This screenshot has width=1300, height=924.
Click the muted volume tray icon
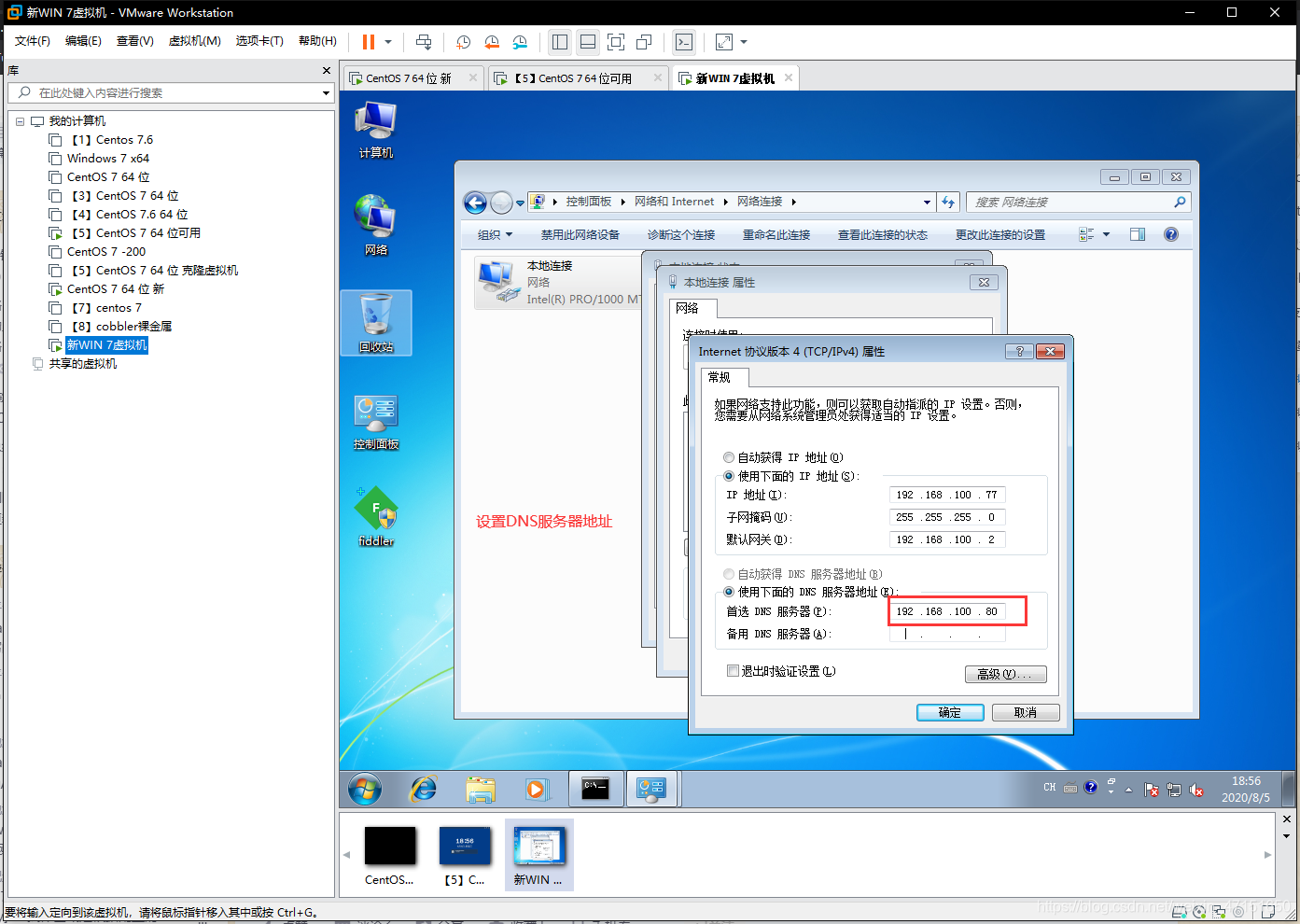coord(1196,790)
